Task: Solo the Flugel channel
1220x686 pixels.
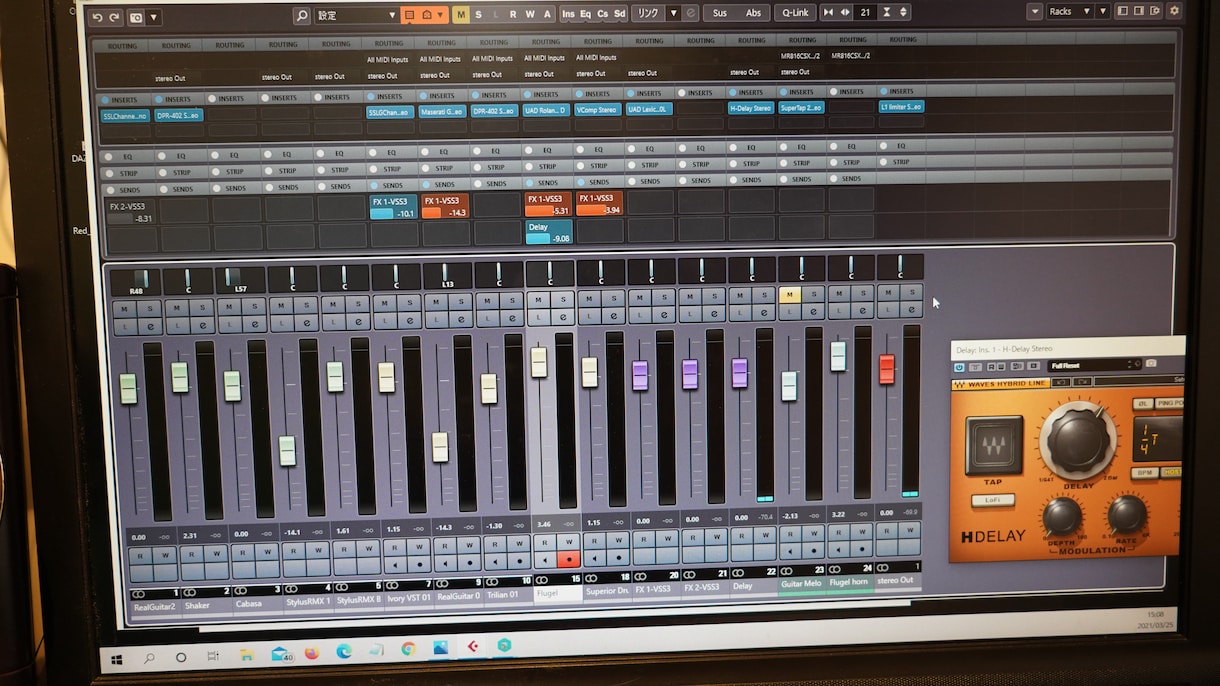Action: tap(564, 299)
